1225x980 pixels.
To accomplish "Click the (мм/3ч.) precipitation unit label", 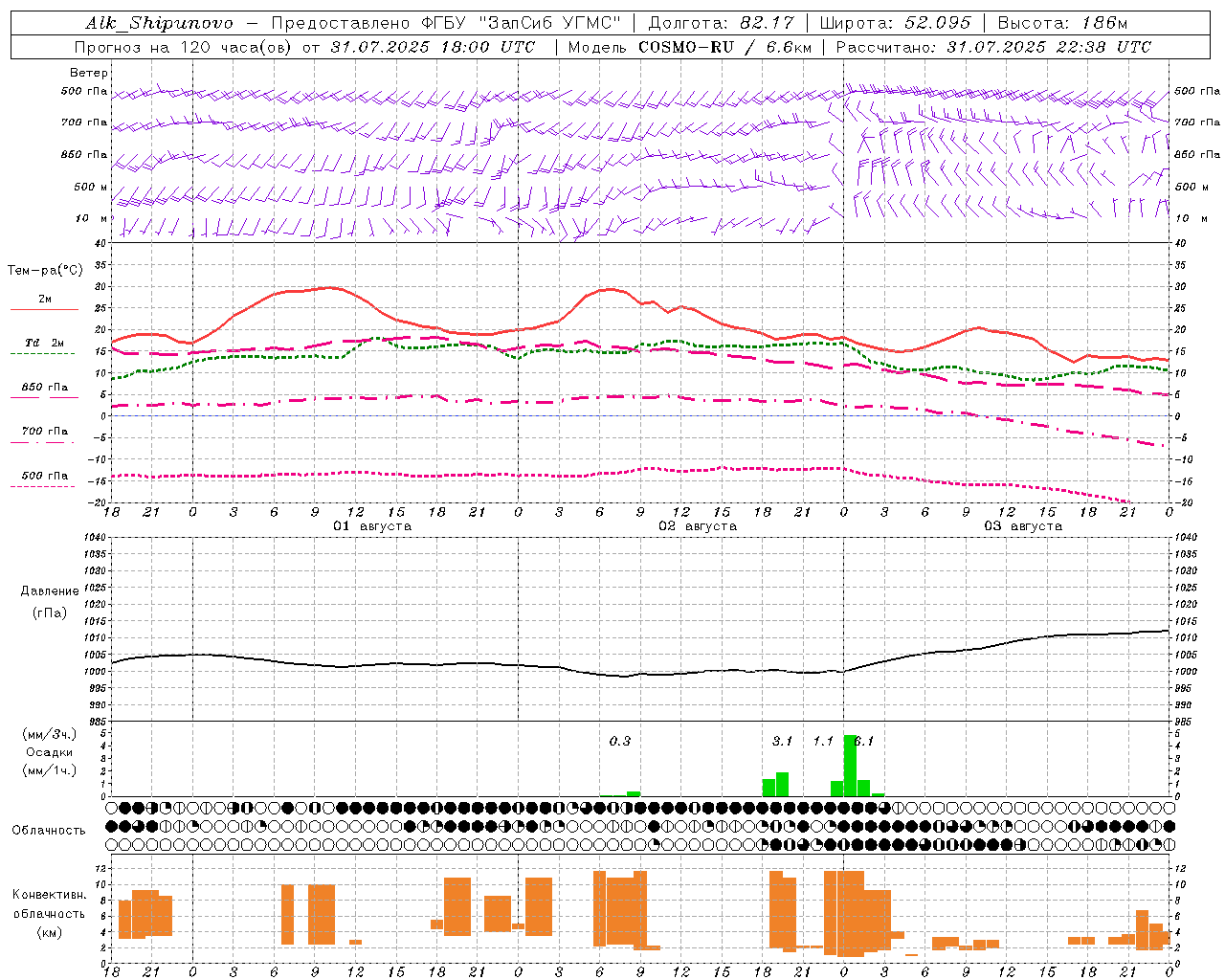I will pyautogui.click(x=50, y=734).
